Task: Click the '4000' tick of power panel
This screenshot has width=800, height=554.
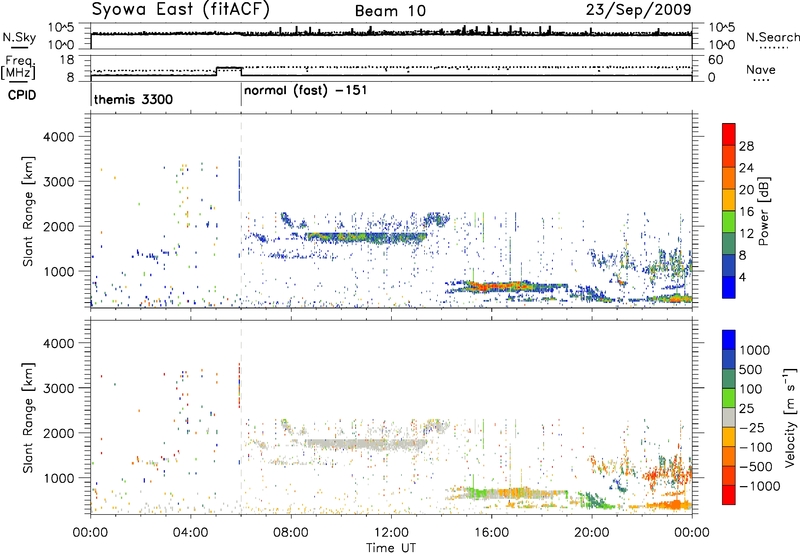Action: coord(59,137)
